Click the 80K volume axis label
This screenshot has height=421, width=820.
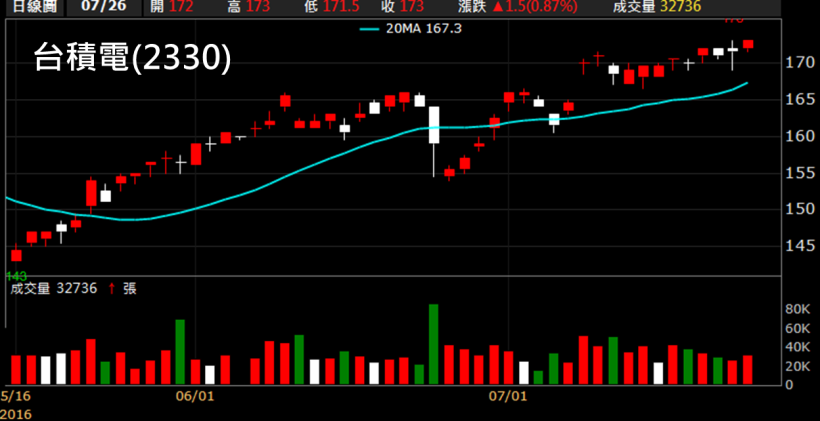click(798, 310)
